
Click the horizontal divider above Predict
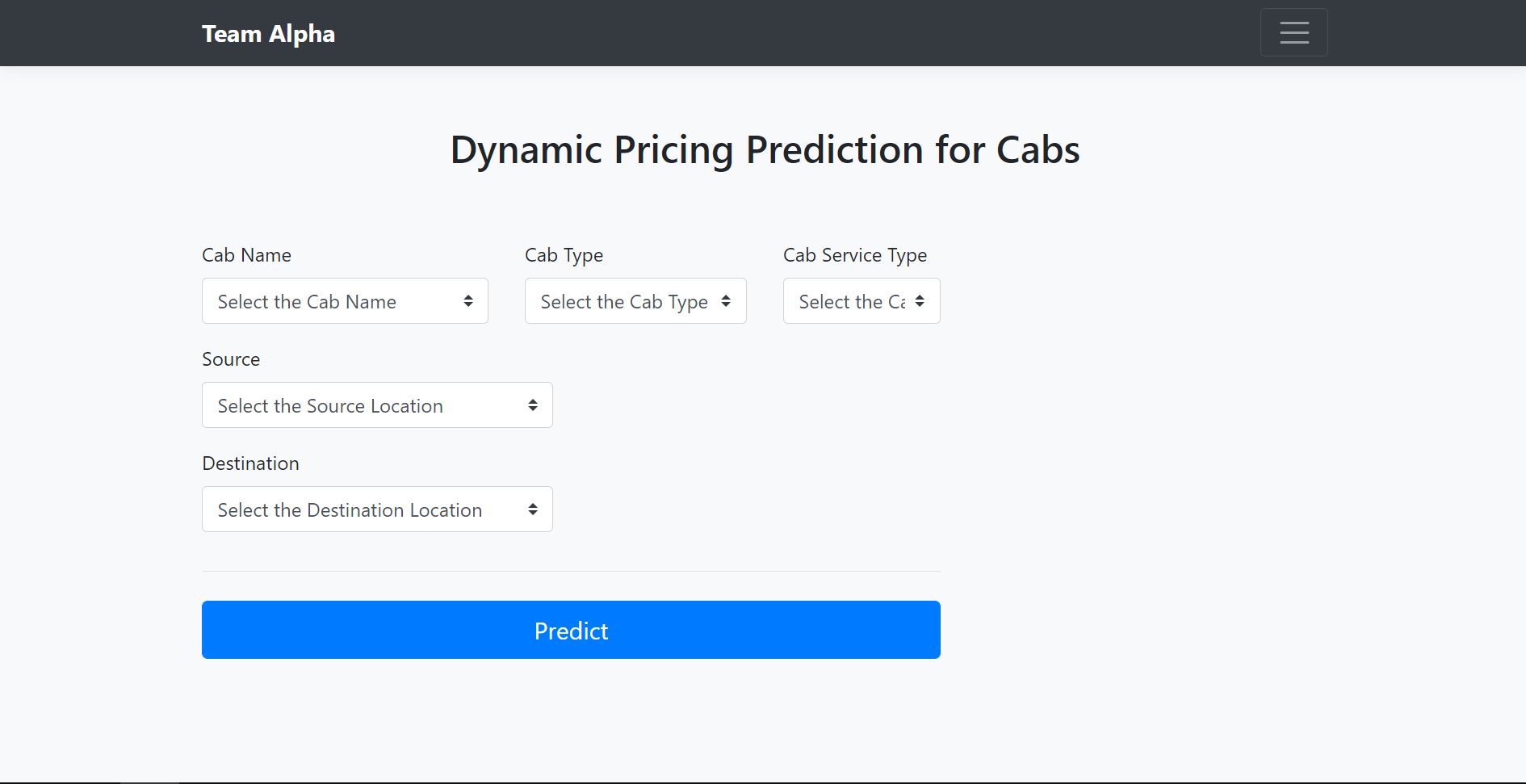(x=571, y=572)
